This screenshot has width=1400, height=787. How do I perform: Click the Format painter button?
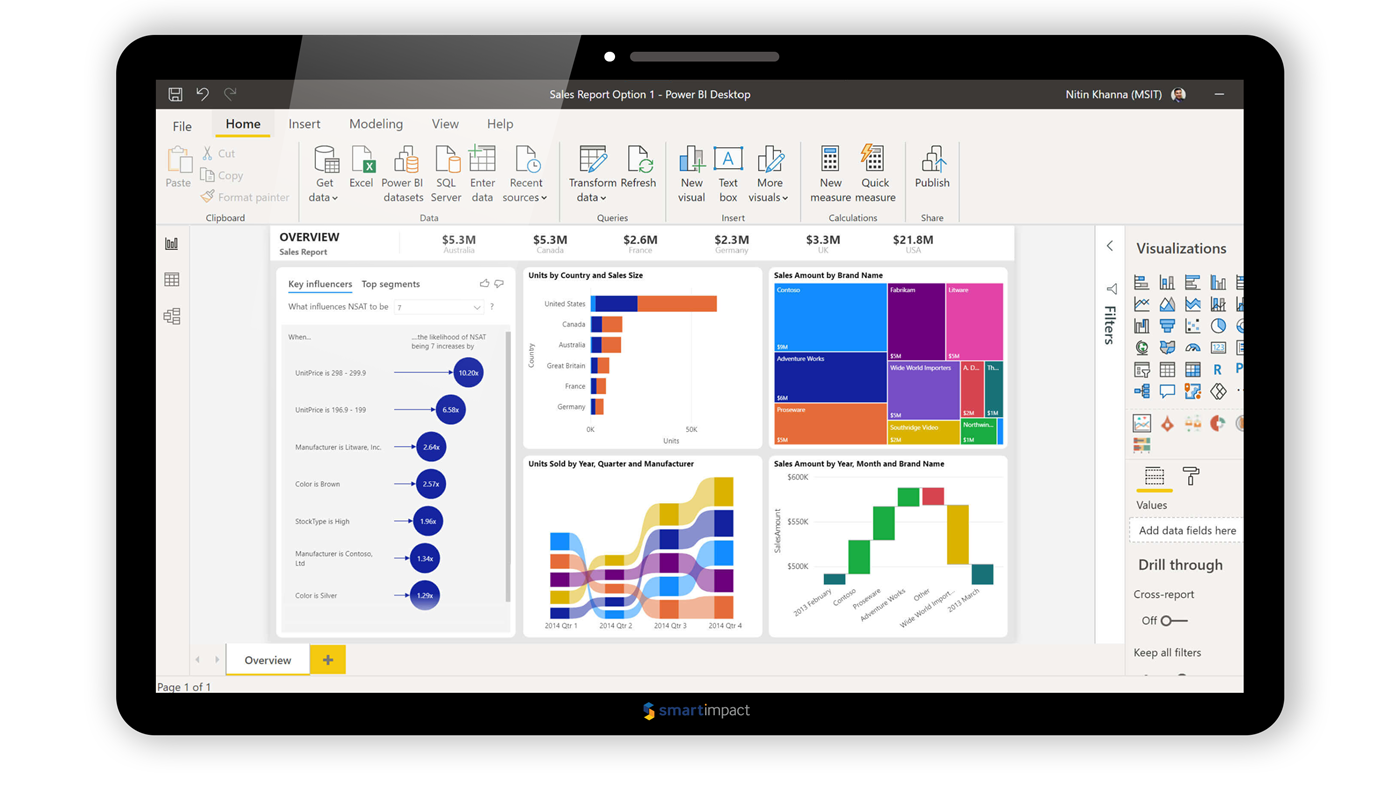(245, 197)
